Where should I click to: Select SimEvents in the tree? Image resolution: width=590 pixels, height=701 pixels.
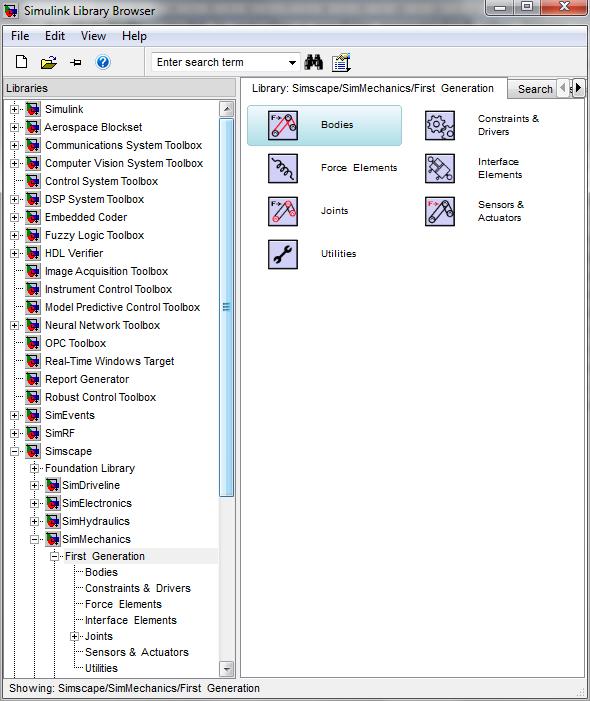[70, 415]
